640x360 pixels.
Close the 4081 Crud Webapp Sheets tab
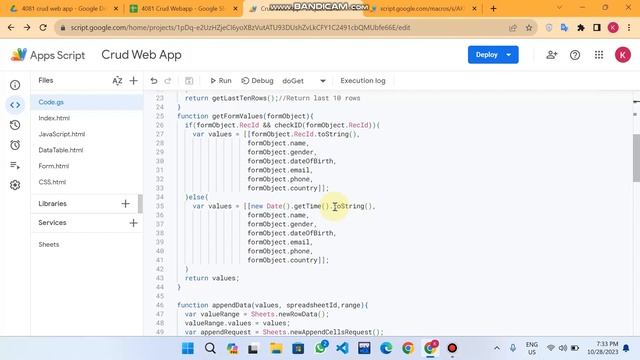click(235, 9)
